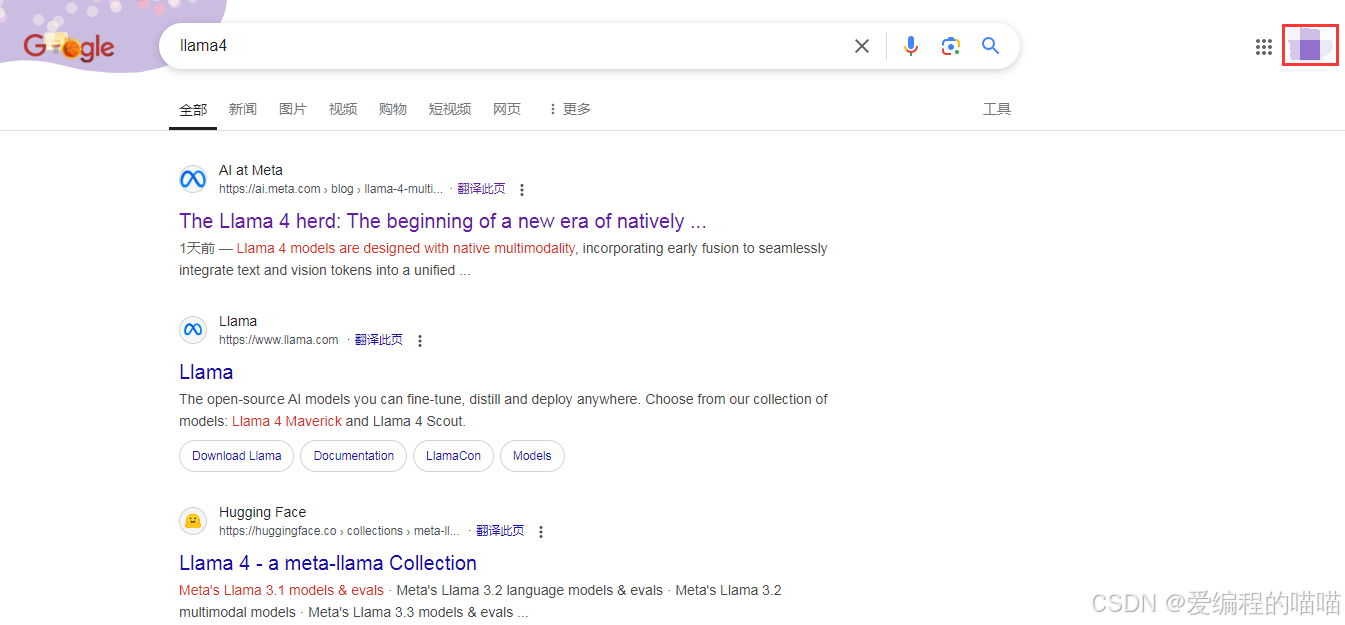Viewport: 1345px width, 625px height.
Task: Click the AI at Meta favicon
Action: [193, 180]
